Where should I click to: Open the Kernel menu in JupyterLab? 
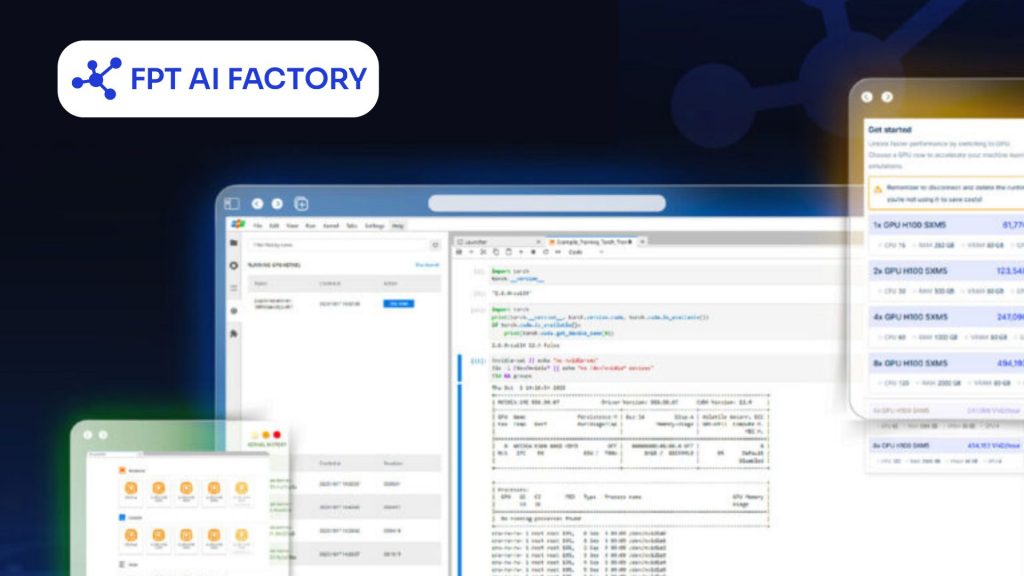(330, 224)
